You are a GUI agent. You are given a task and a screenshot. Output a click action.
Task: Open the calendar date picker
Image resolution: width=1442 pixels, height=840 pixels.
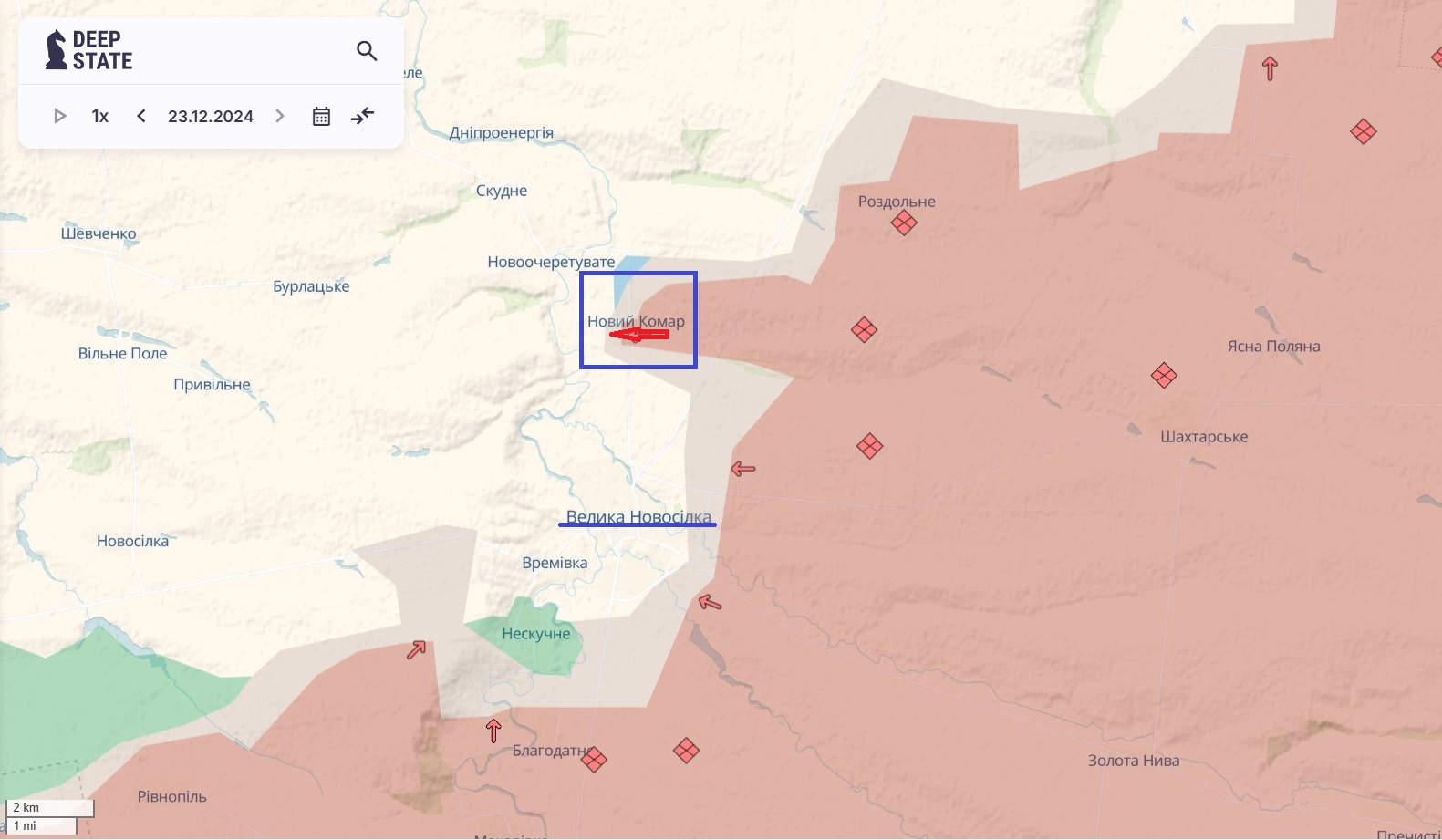[321, 116]
